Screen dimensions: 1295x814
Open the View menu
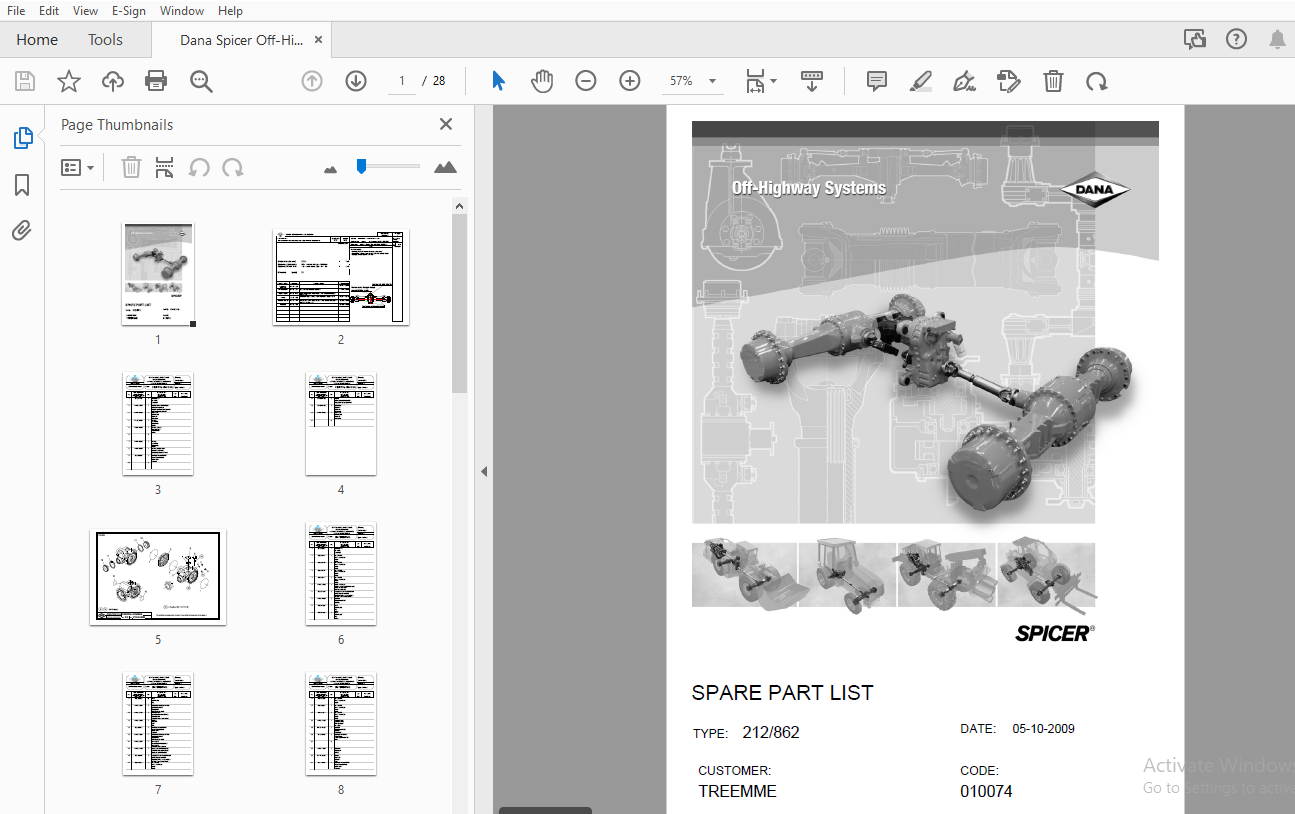click(86, 10)
